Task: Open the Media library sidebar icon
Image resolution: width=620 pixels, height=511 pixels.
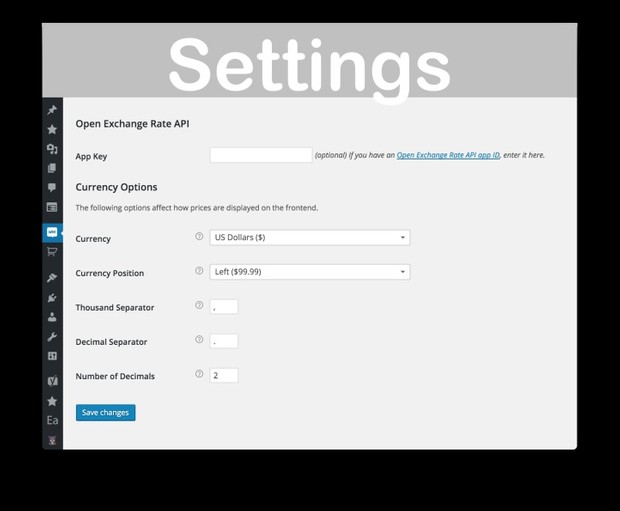Action: 52,149
